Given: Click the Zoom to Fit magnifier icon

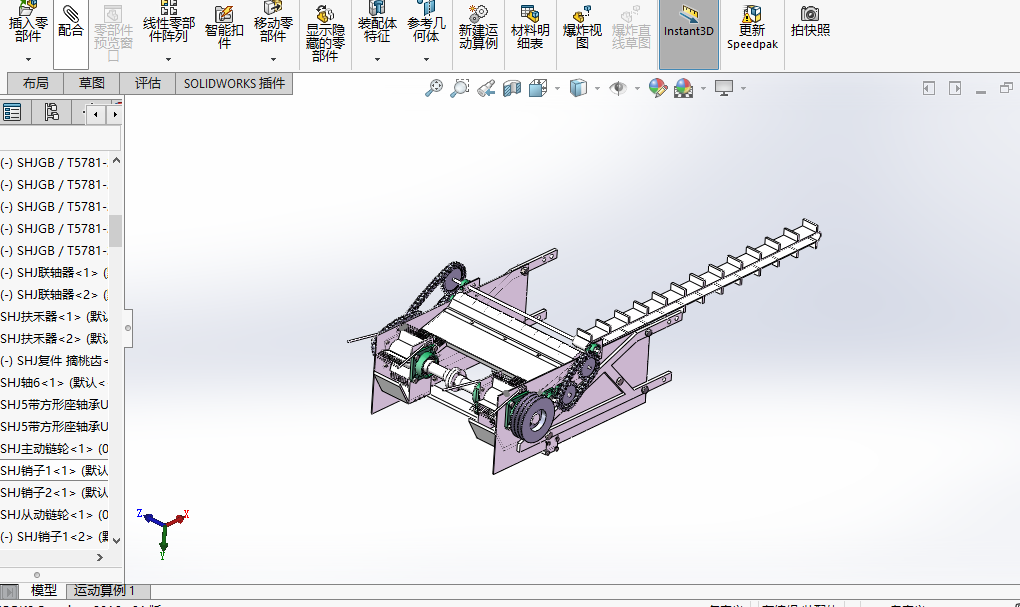Looking at the screenshot, I should (434, 88).
